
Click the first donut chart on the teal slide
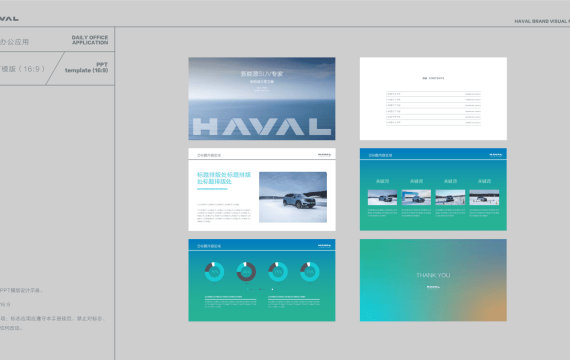coord(214,272)
